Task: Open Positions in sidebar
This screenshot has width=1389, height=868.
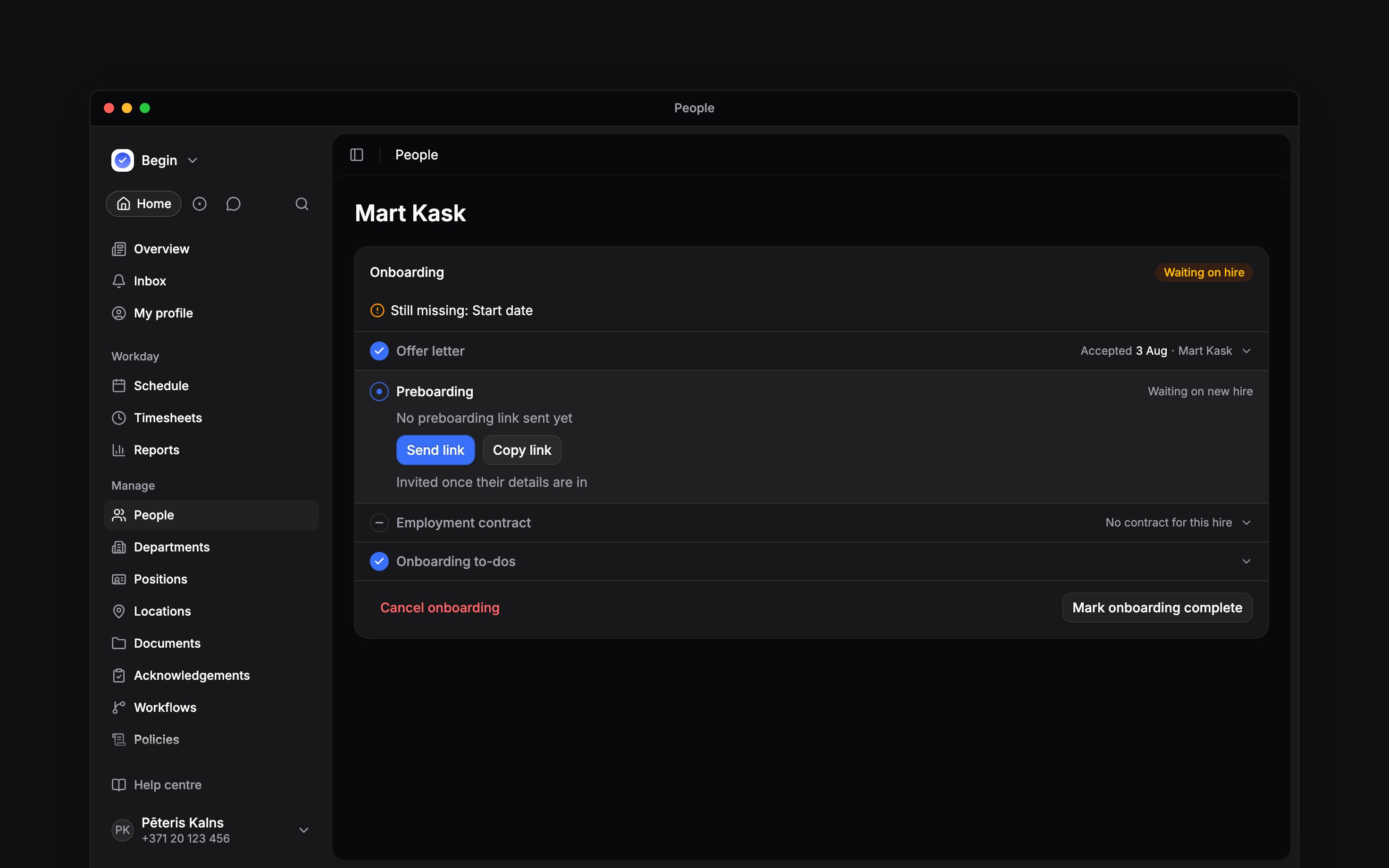Action: pyautogui.click(x=211, y=580)
